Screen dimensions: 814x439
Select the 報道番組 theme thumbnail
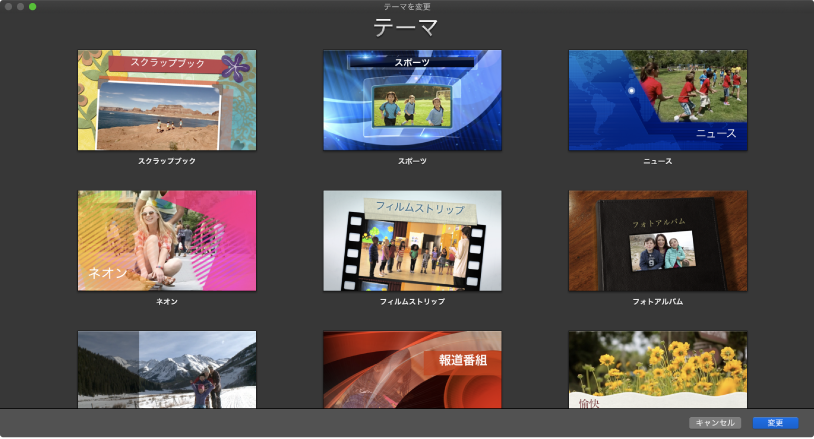click(412, 369)
